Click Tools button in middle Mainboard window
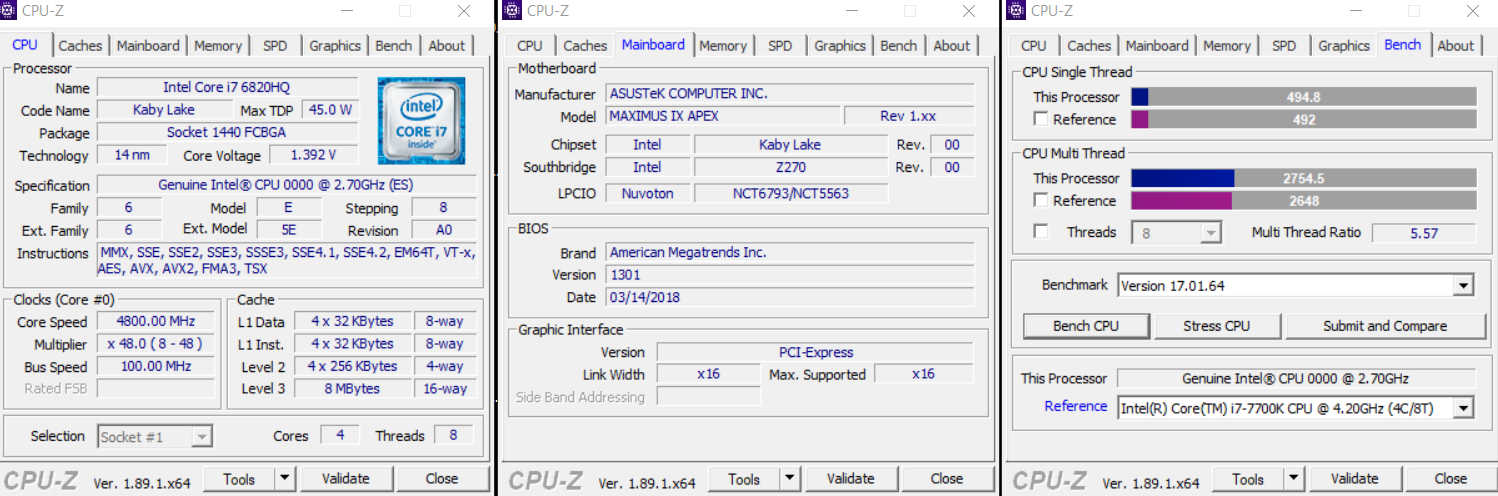Viewport: 1498px width, 496px height. (744, 479)
